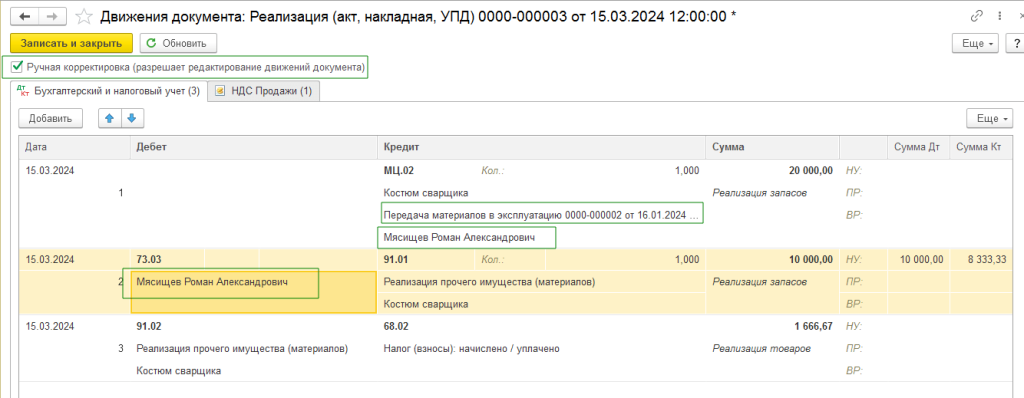Select entry row number 1

[121, 193]
